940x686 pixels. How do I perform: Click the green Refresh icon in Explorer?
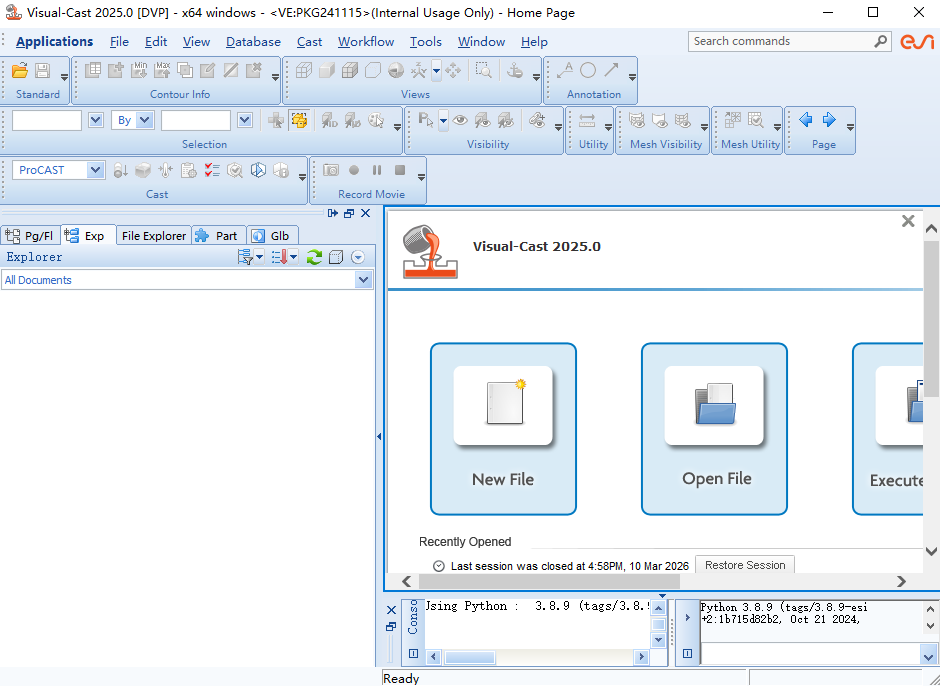point(314,257)
